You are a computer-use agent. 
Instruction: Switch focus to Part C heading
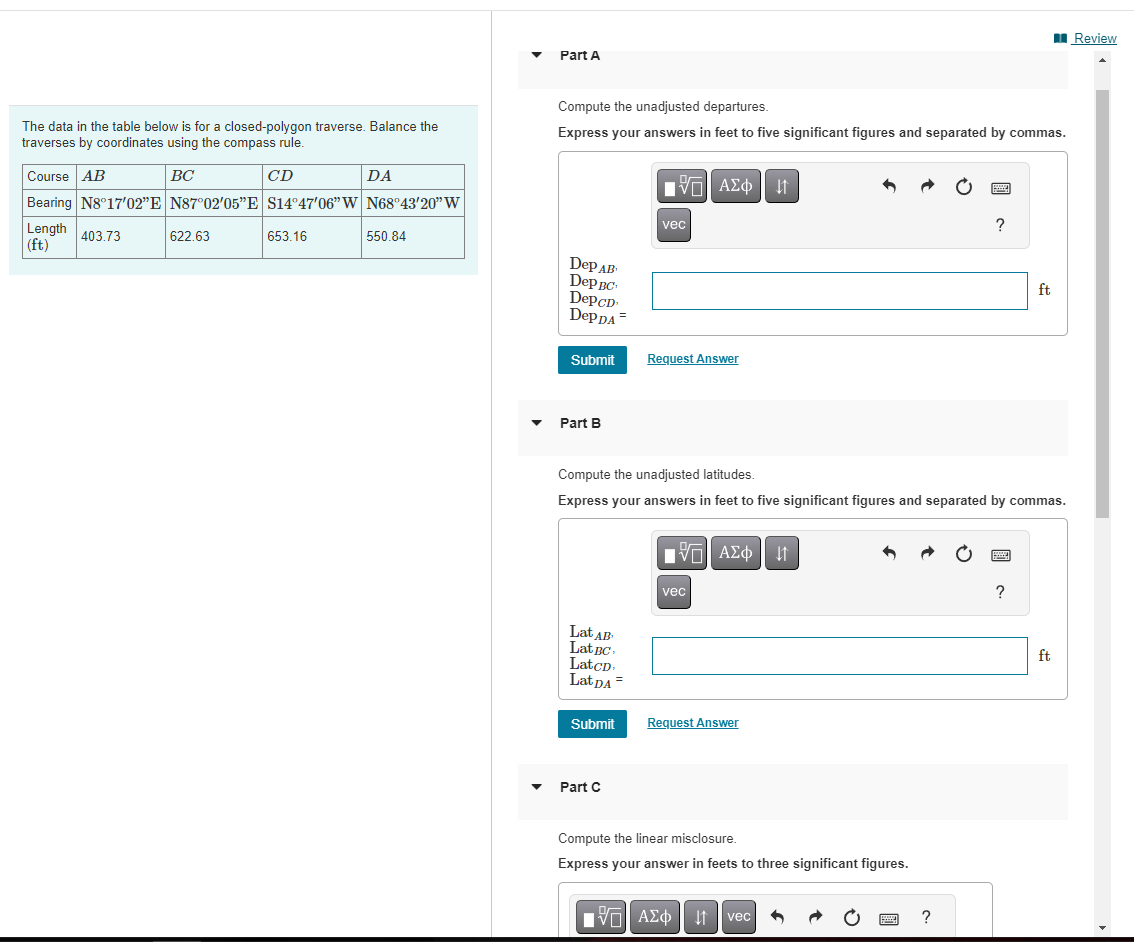point(579,787)
